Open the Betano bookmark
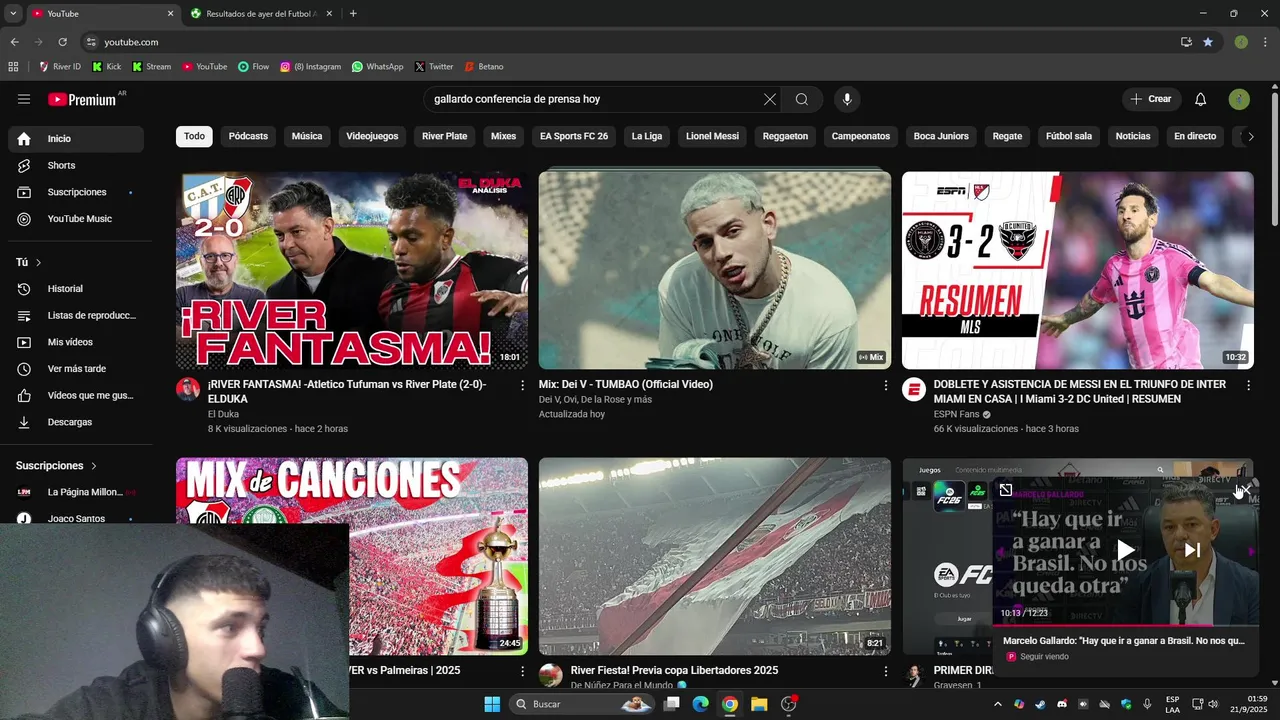 [484, 67]
